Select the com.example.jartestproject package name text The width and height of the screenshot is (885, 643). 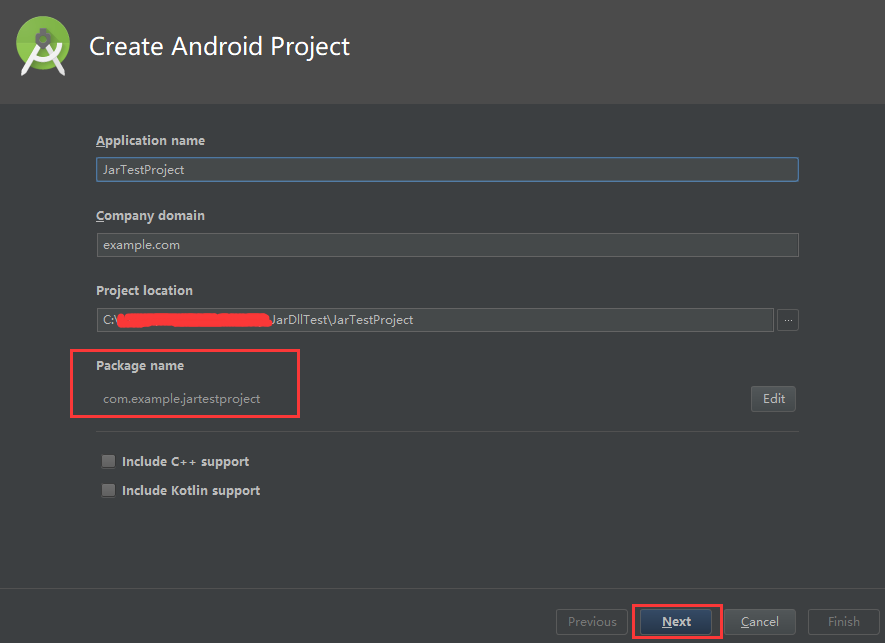(181, 399)
